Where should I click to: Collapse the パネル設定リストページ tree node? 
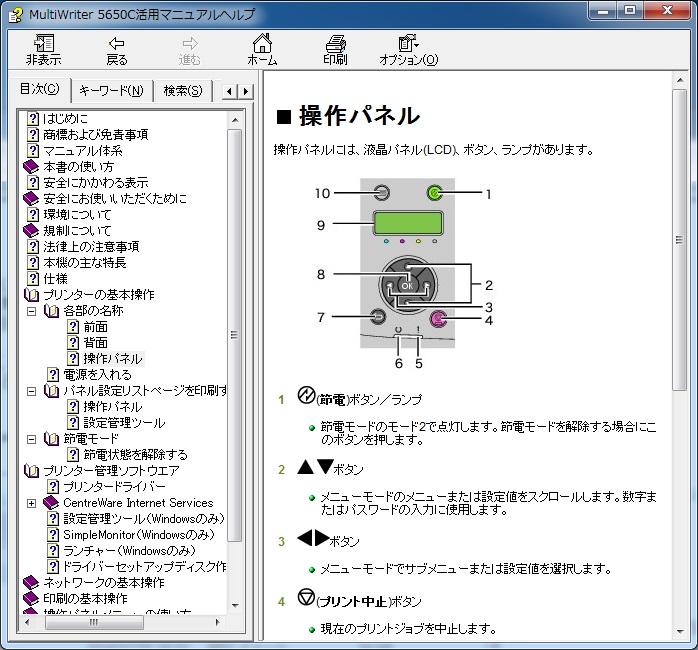click(31, 391)
